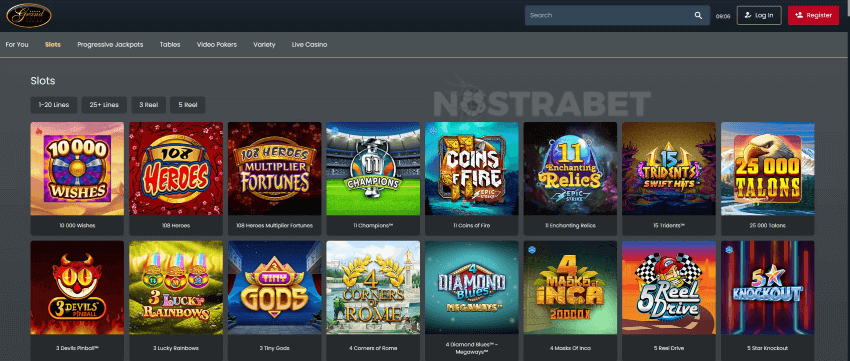Open 11 Coins of Fire thumbnail
Viewport: 850px width, 361px height.
[x=472, y=169]
